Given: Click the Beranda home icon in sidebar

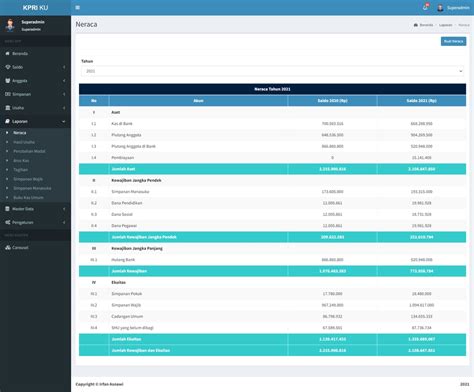Looking at the screenshot, I should (7, 53).
